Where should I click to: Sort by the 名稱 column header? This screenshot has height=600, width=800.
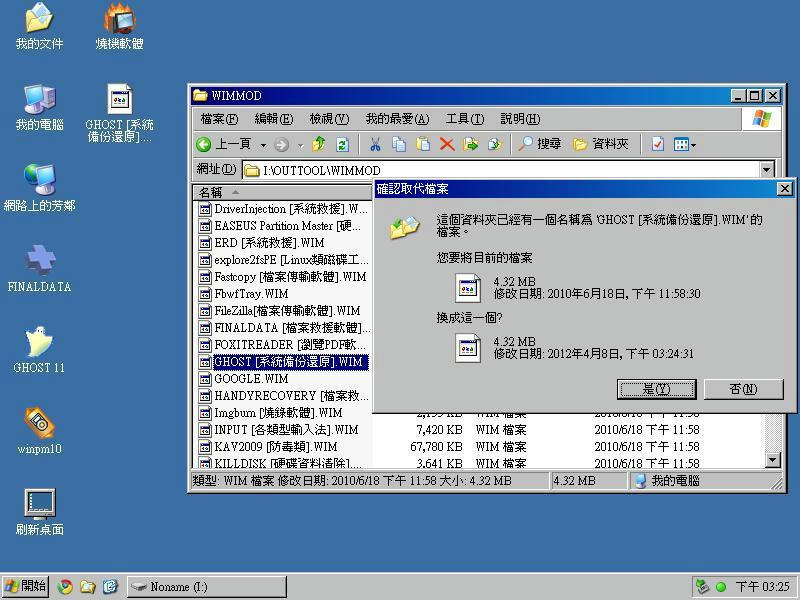(x=282, y=192)
